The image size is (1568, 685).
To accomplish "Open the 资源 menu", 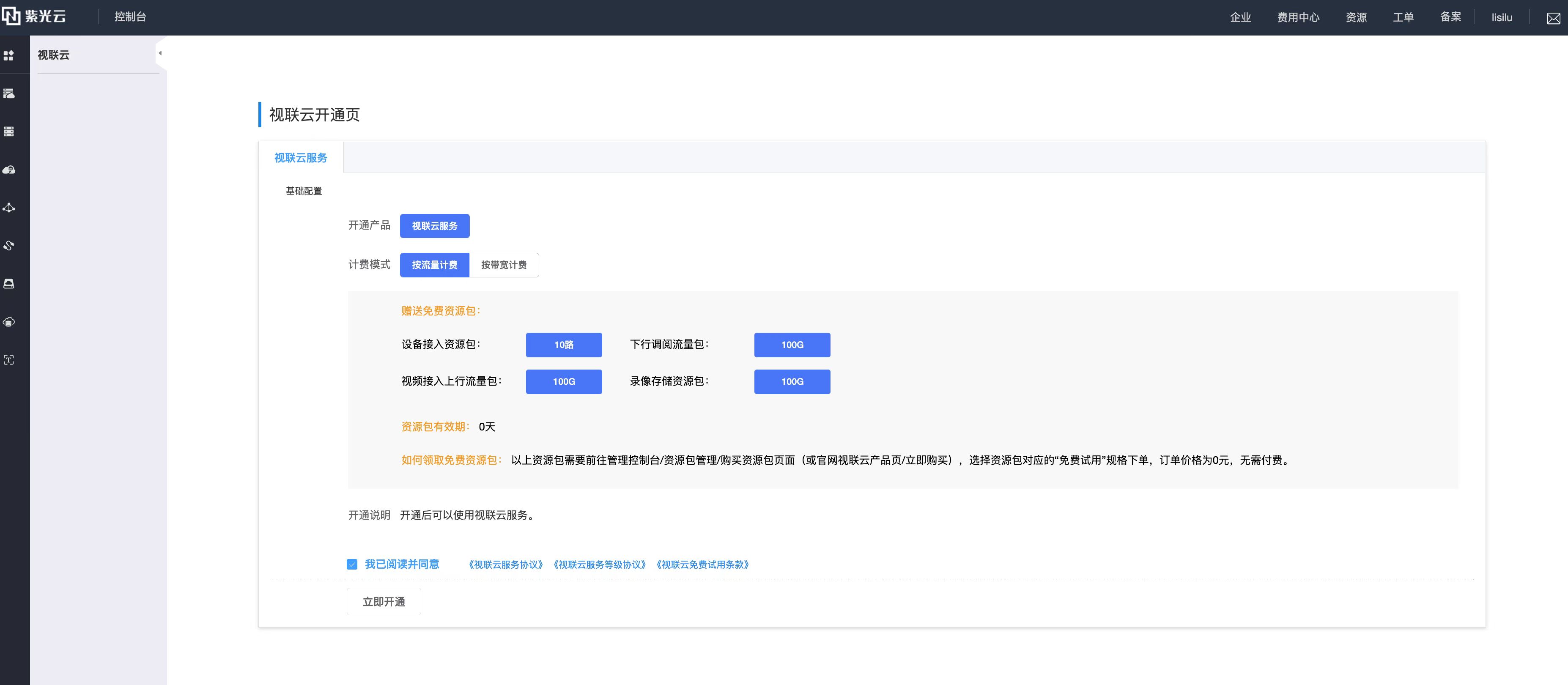I will (1356, 18).
